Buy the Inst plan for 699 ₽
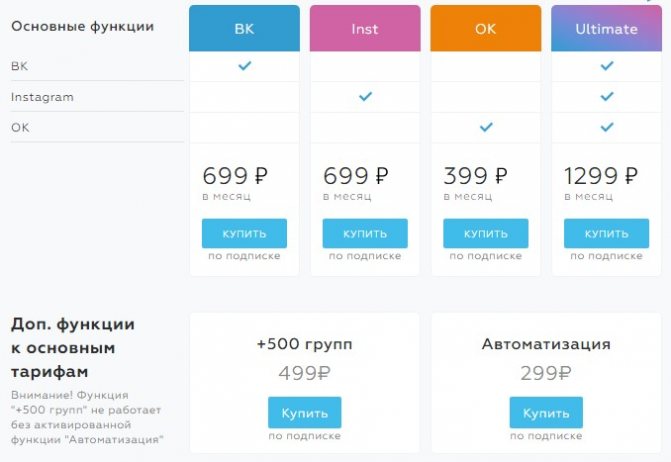This screenshot has height=462, width=671. click(x=365, y=234)
